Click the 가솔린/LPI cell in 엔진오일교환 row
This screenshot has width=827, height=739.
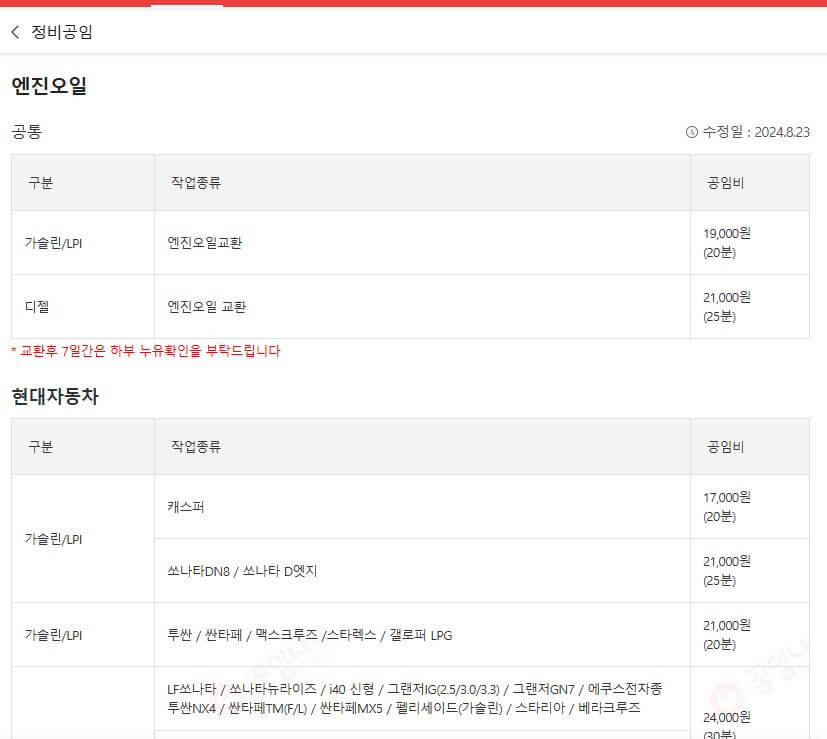[x=83, y=243]
